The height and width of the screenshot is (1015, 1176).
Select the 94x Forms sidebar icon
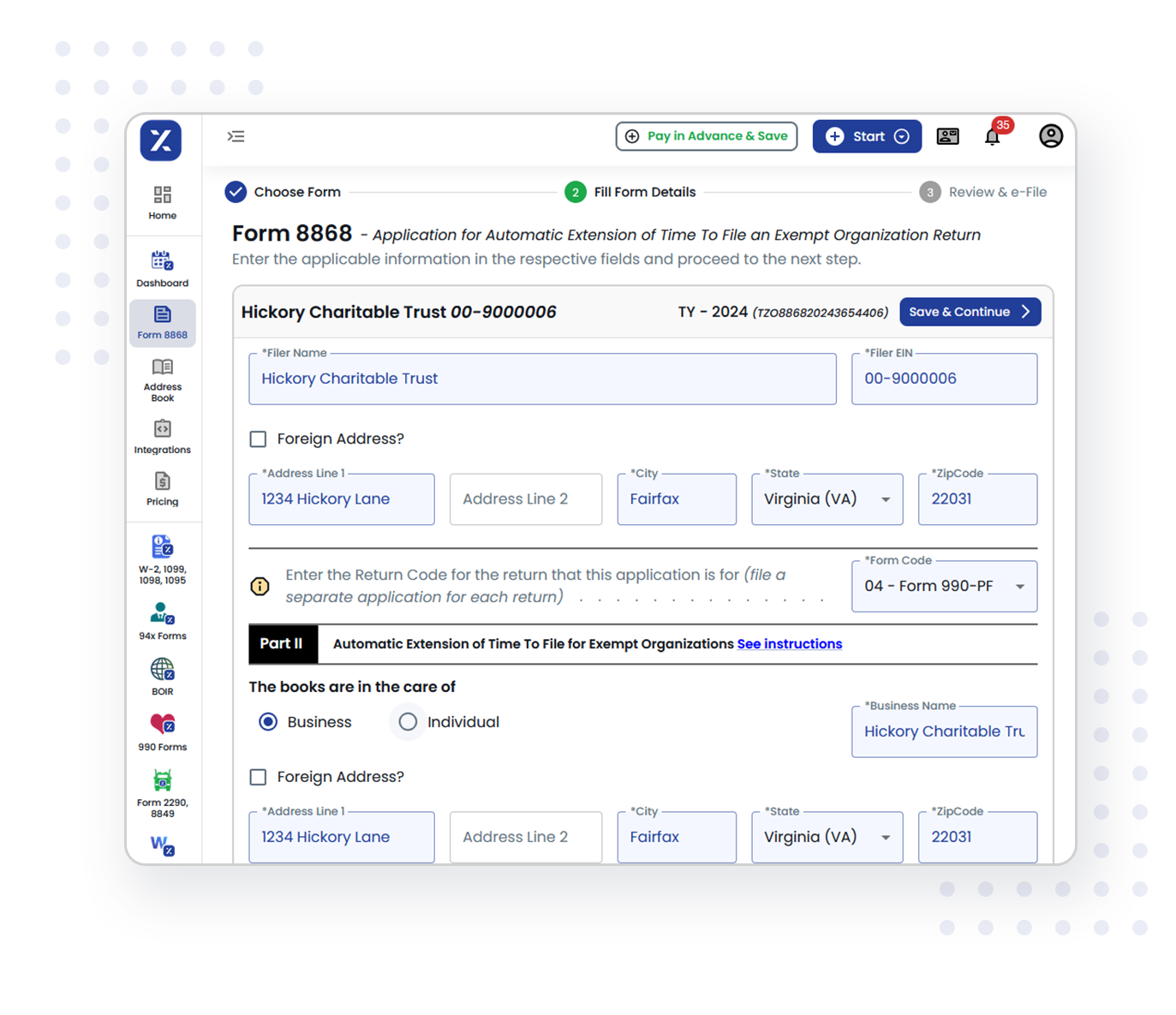coord(162,620)
